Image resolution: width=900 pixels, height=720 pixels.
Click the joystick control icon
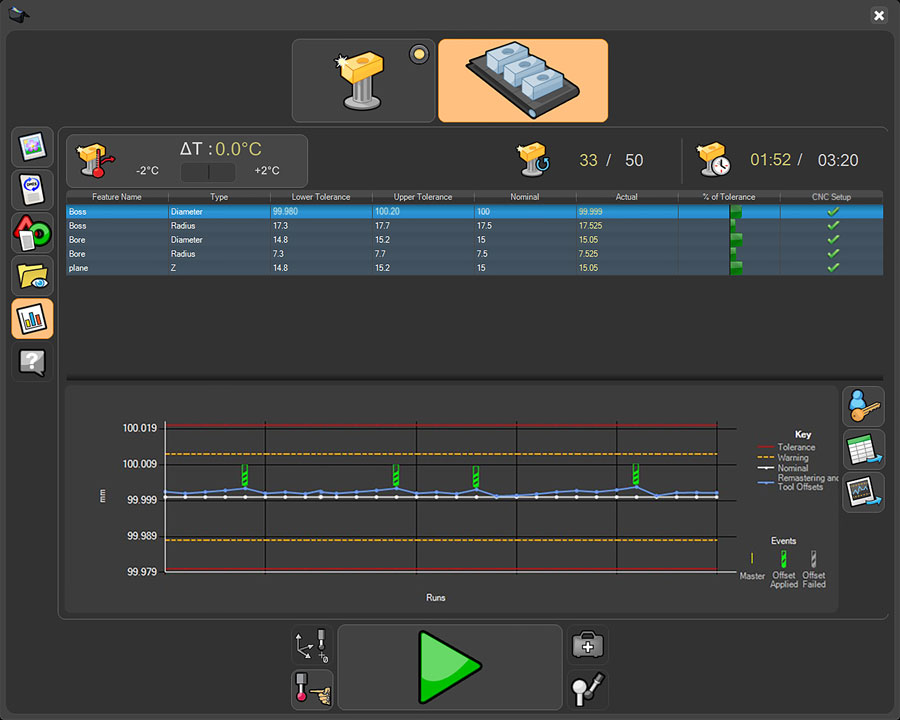coord(587,689)
